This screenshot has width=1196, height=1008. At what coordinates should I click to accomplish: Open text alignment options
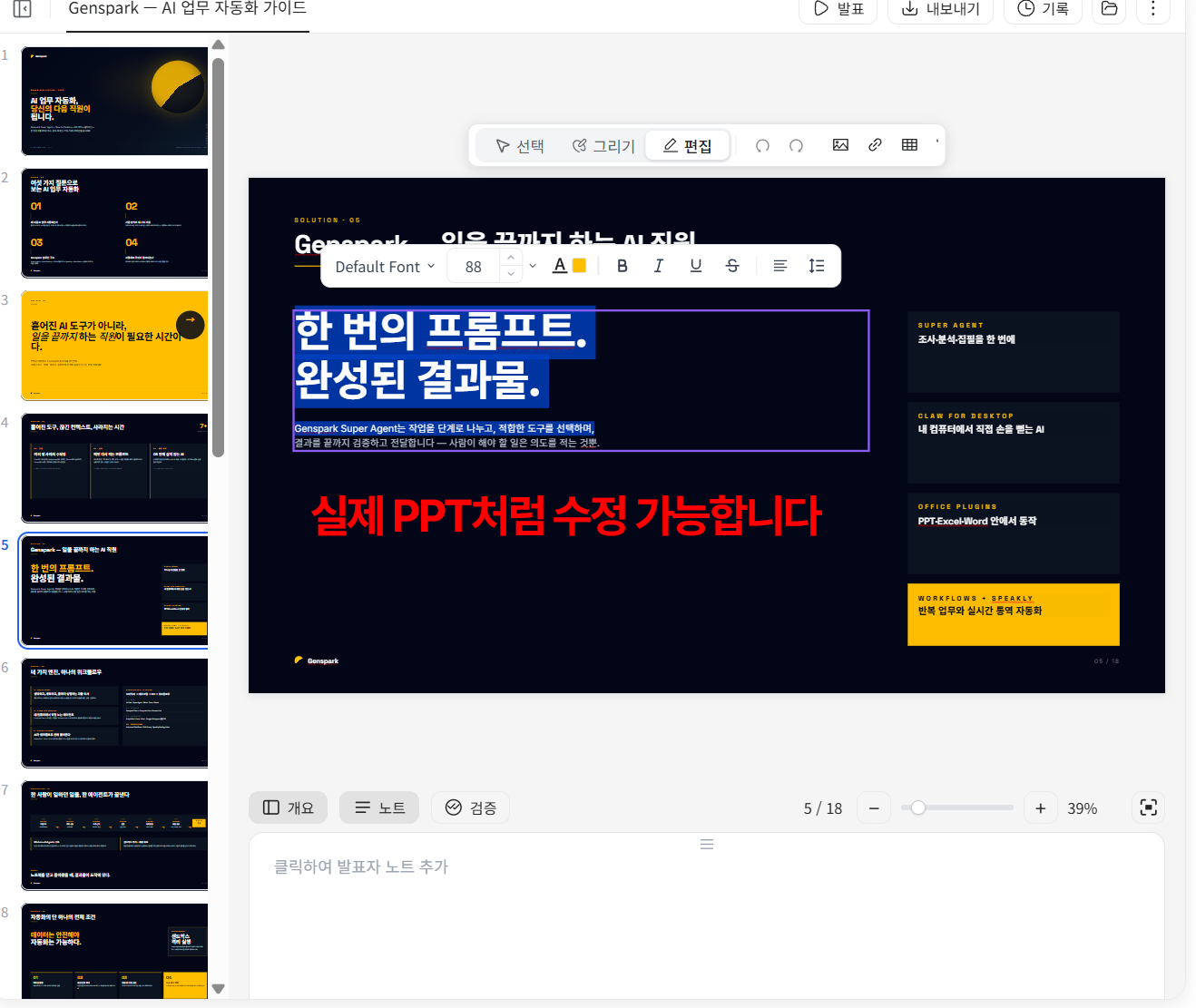[x=779, y=266]
